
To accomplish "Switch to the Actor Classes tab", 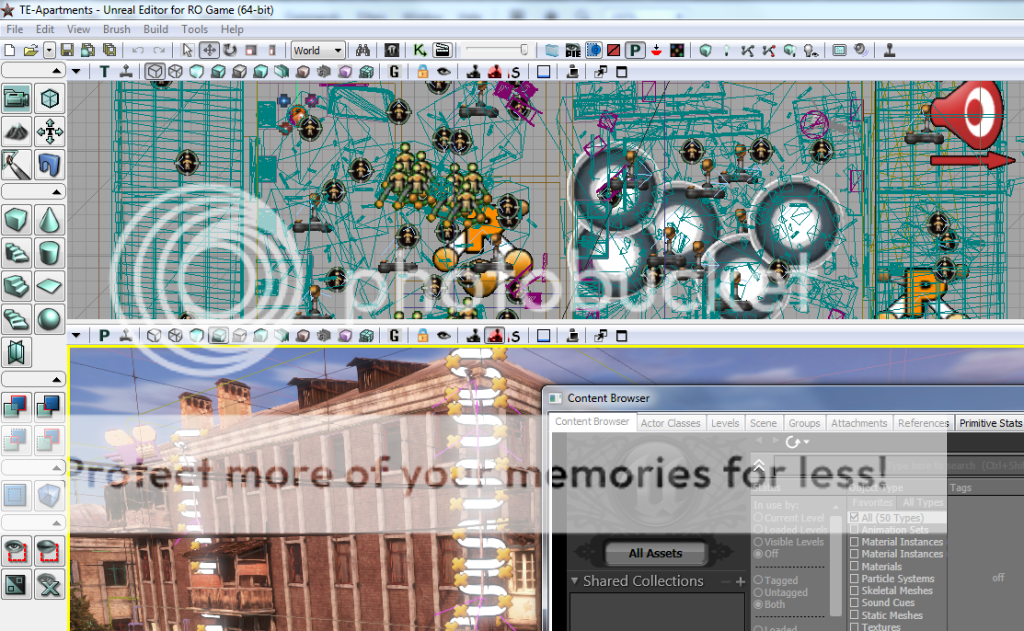I will [x=670, y=423].
